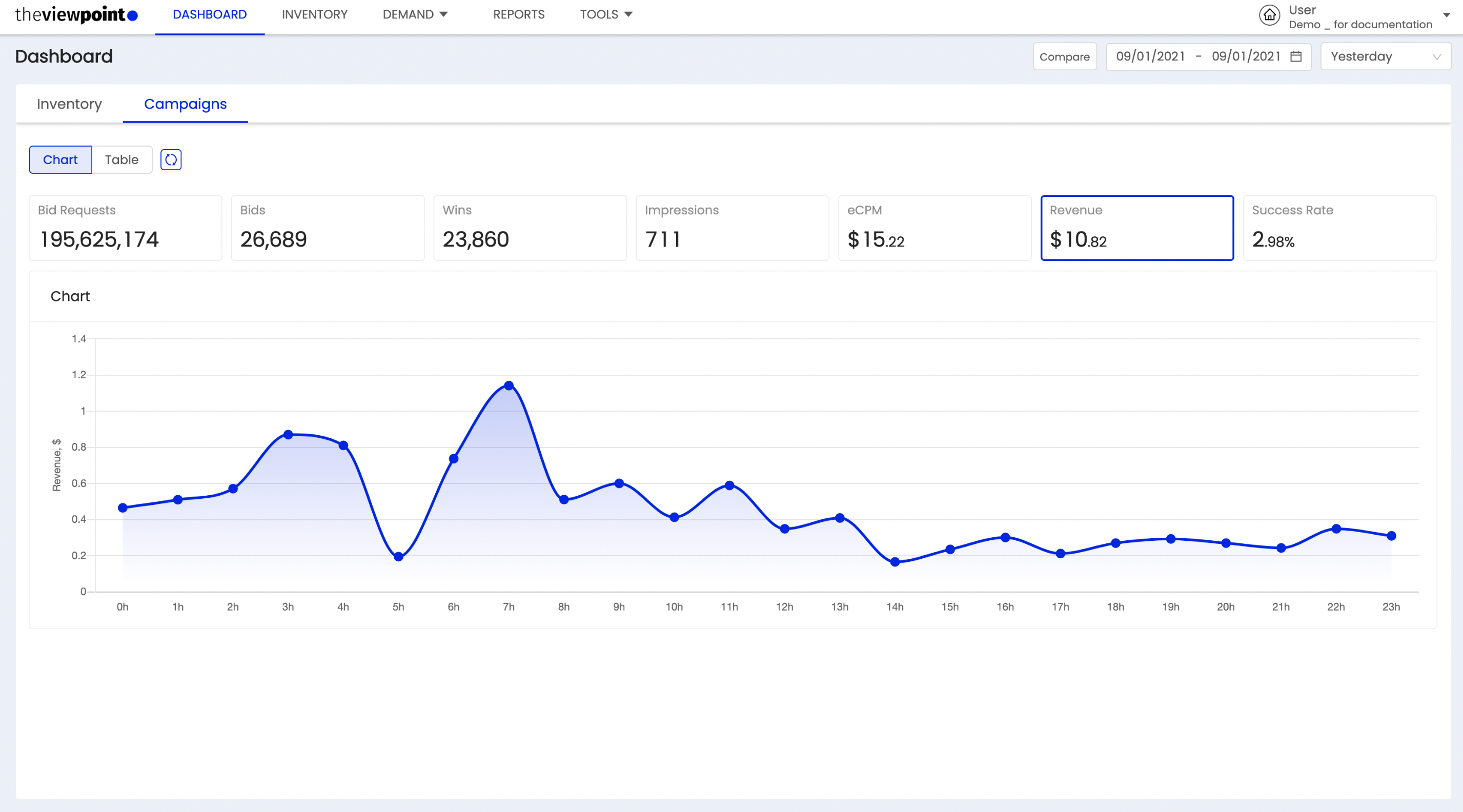
Task: Click the 7h peak data point
Action: click(x=509, y=385)
